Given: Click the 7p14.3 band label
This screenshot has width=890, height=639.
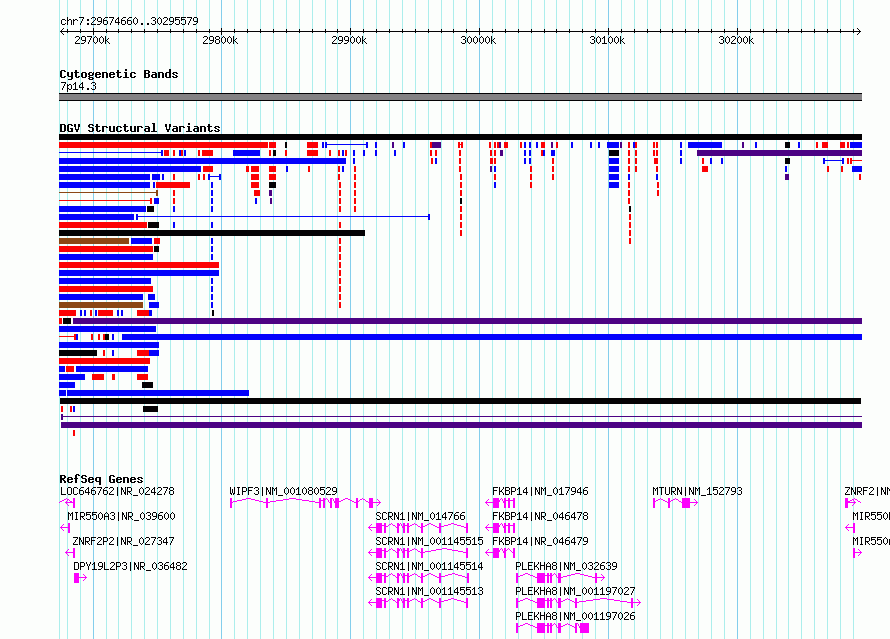Looking at the screenshot, I should (78, 86).
